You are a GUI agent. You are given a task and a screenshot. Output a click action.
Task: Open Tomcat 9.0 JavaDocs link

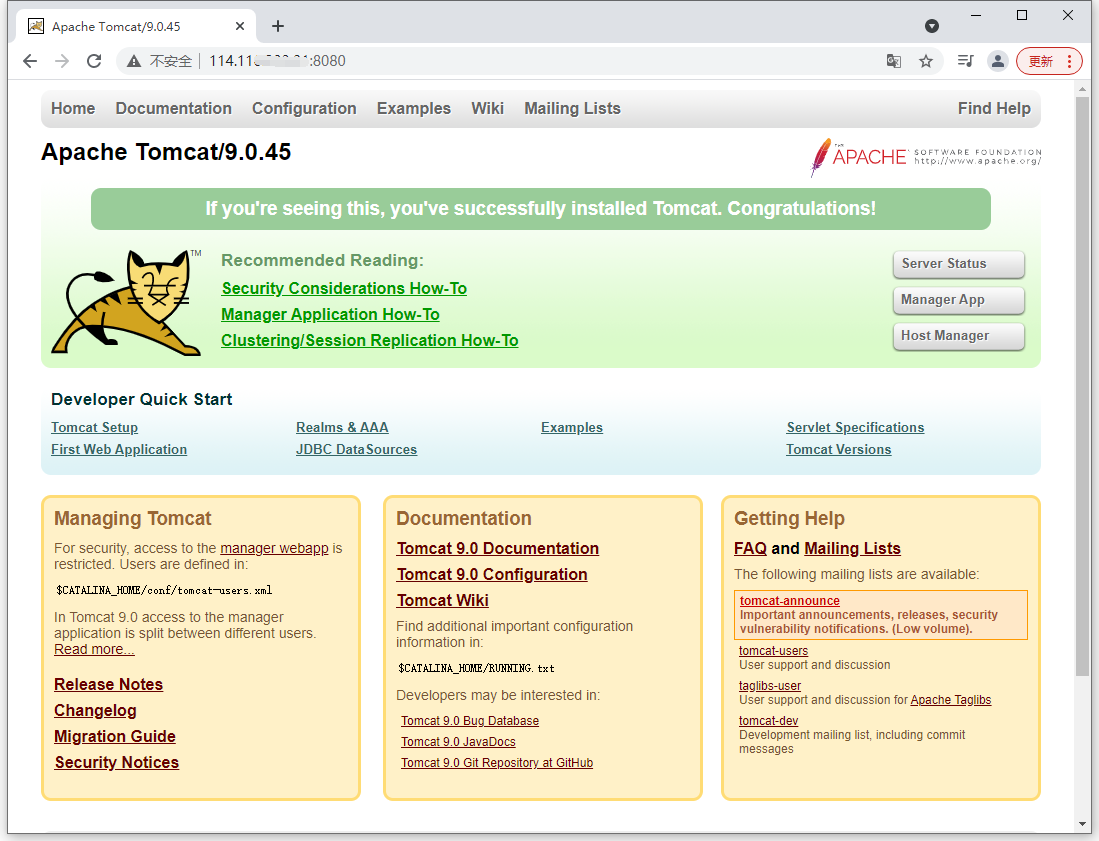pyautogui.click(x=458, y=742)
